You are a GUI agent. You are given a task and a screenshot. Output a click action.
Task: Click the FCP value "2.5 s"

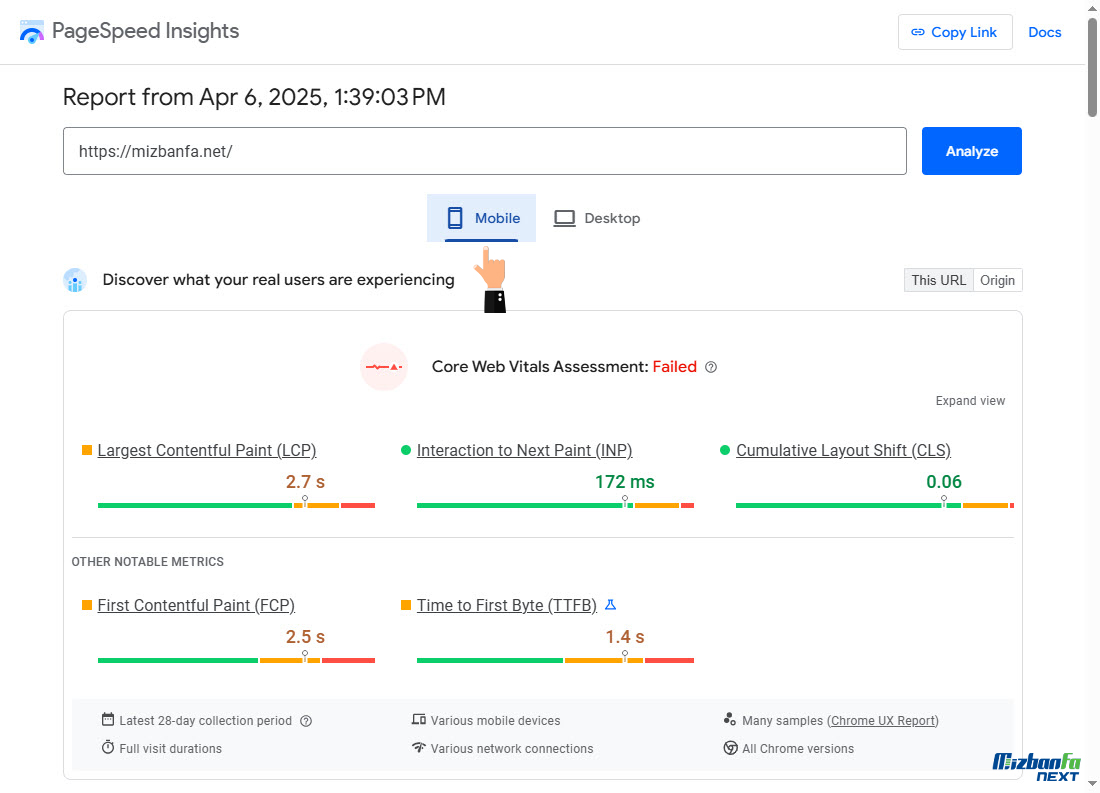click(305, 637)
